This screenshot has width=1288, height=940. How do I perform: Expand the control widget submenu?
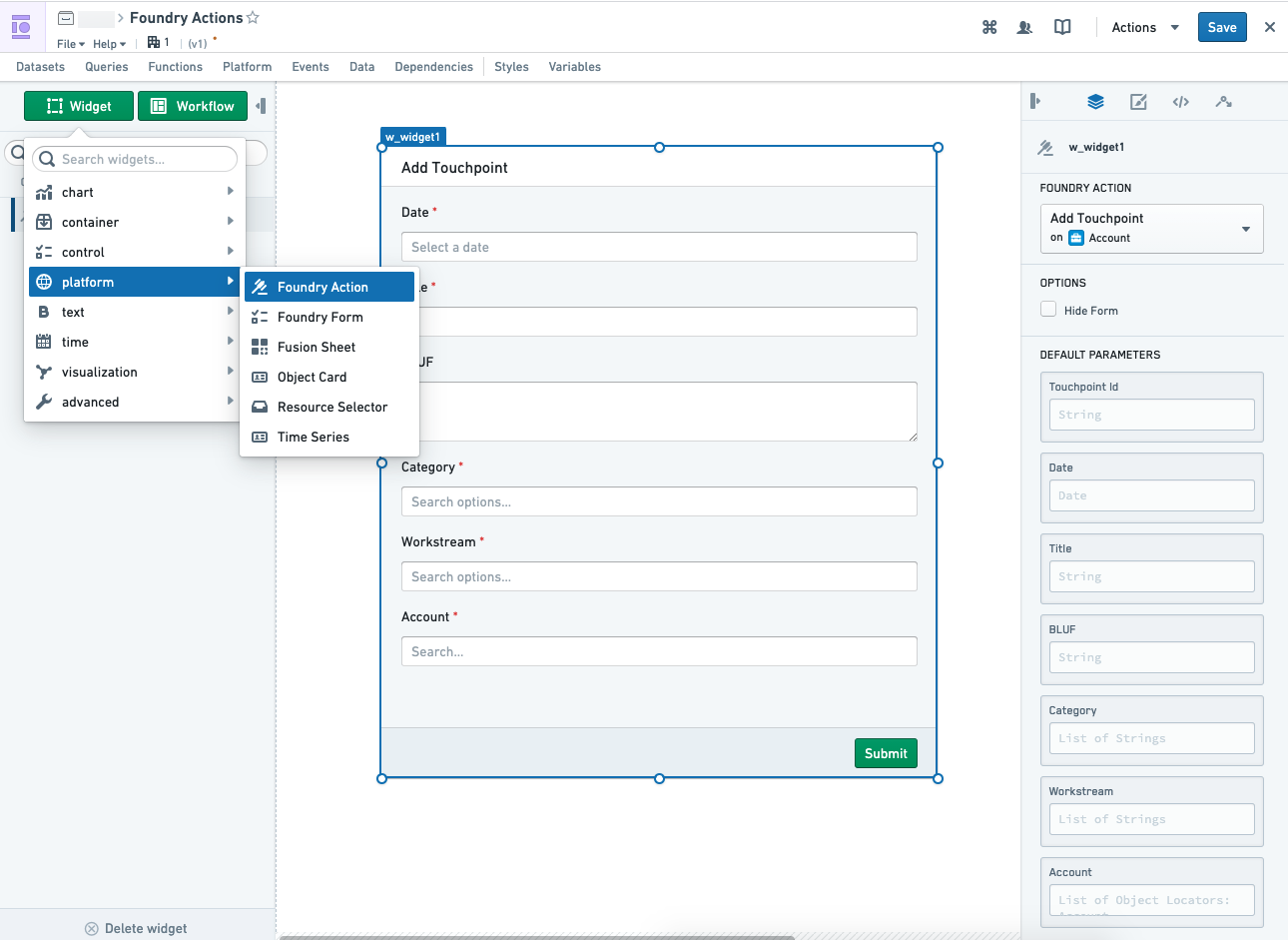tap(230, 252)
